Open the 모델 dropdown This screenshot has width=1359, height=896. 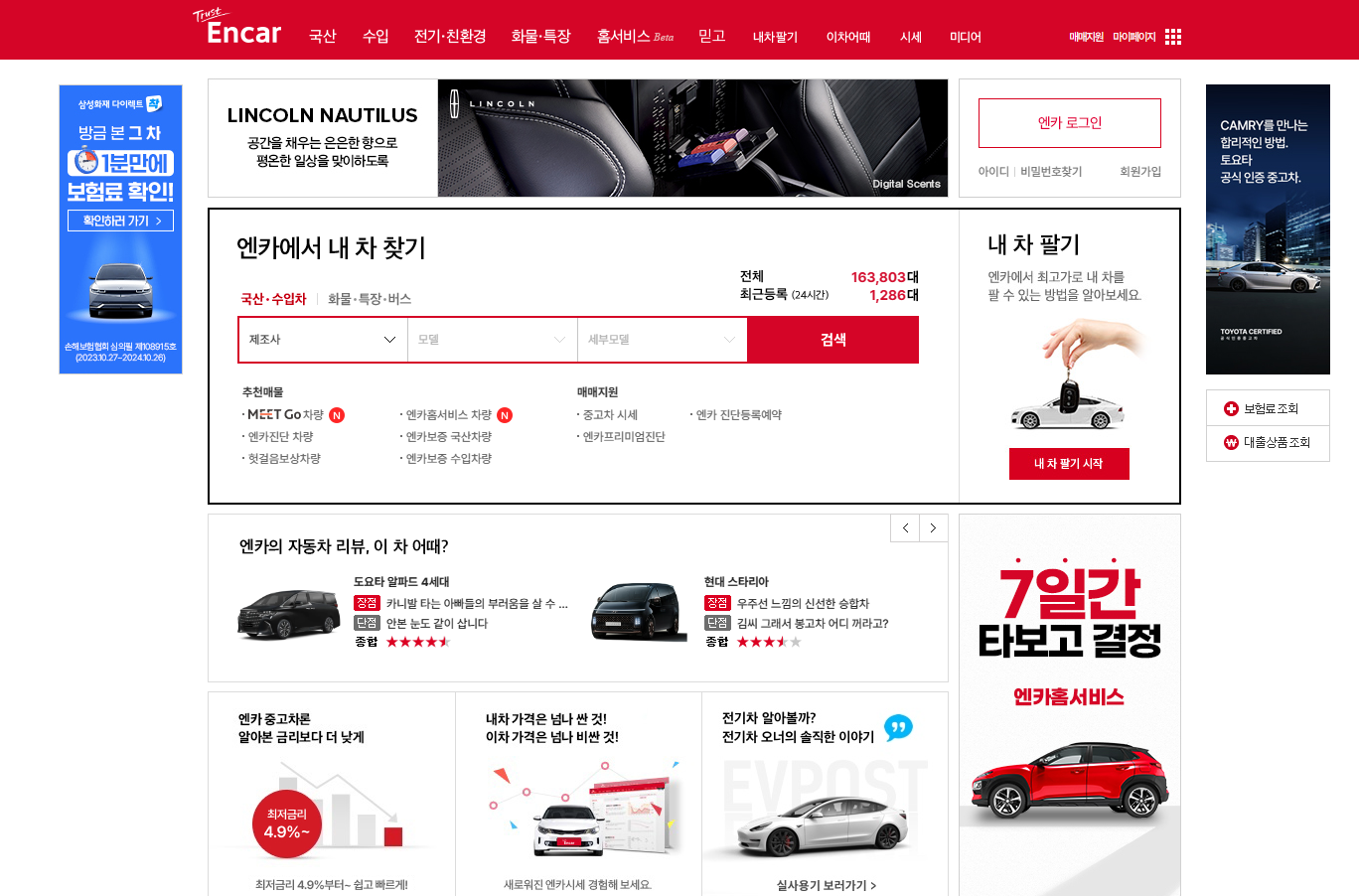[x=493, y=339]
